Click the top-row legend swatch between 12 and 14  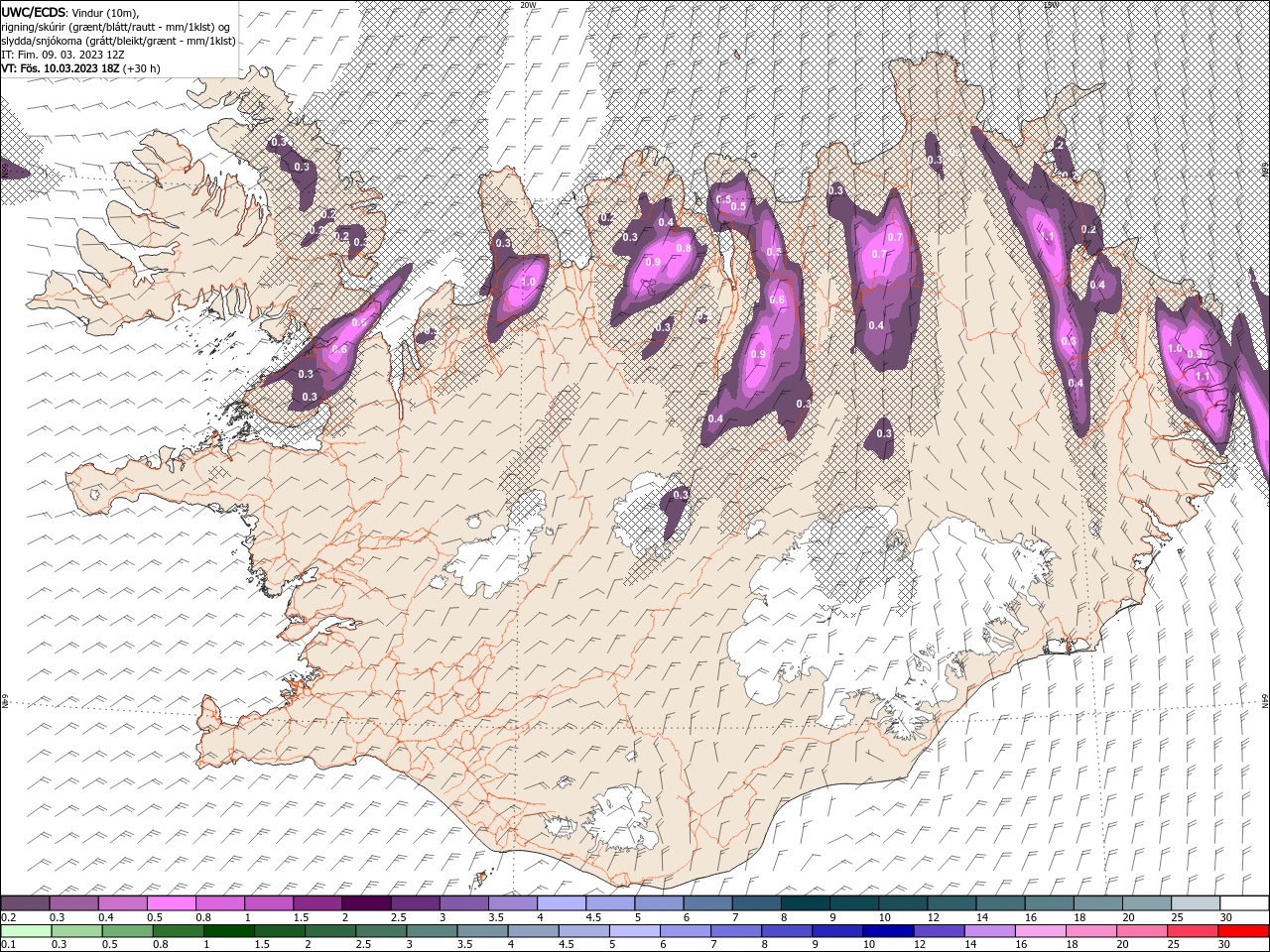coord(951,902)
